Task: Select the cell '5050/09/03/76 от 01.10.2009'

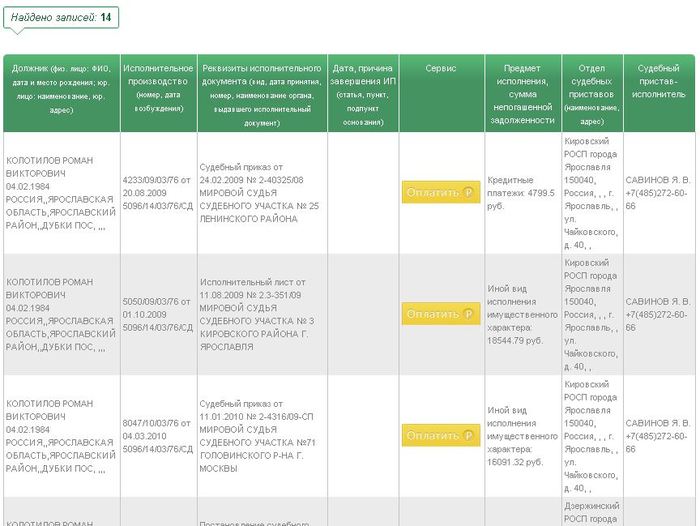Action: tap(158, 314)
